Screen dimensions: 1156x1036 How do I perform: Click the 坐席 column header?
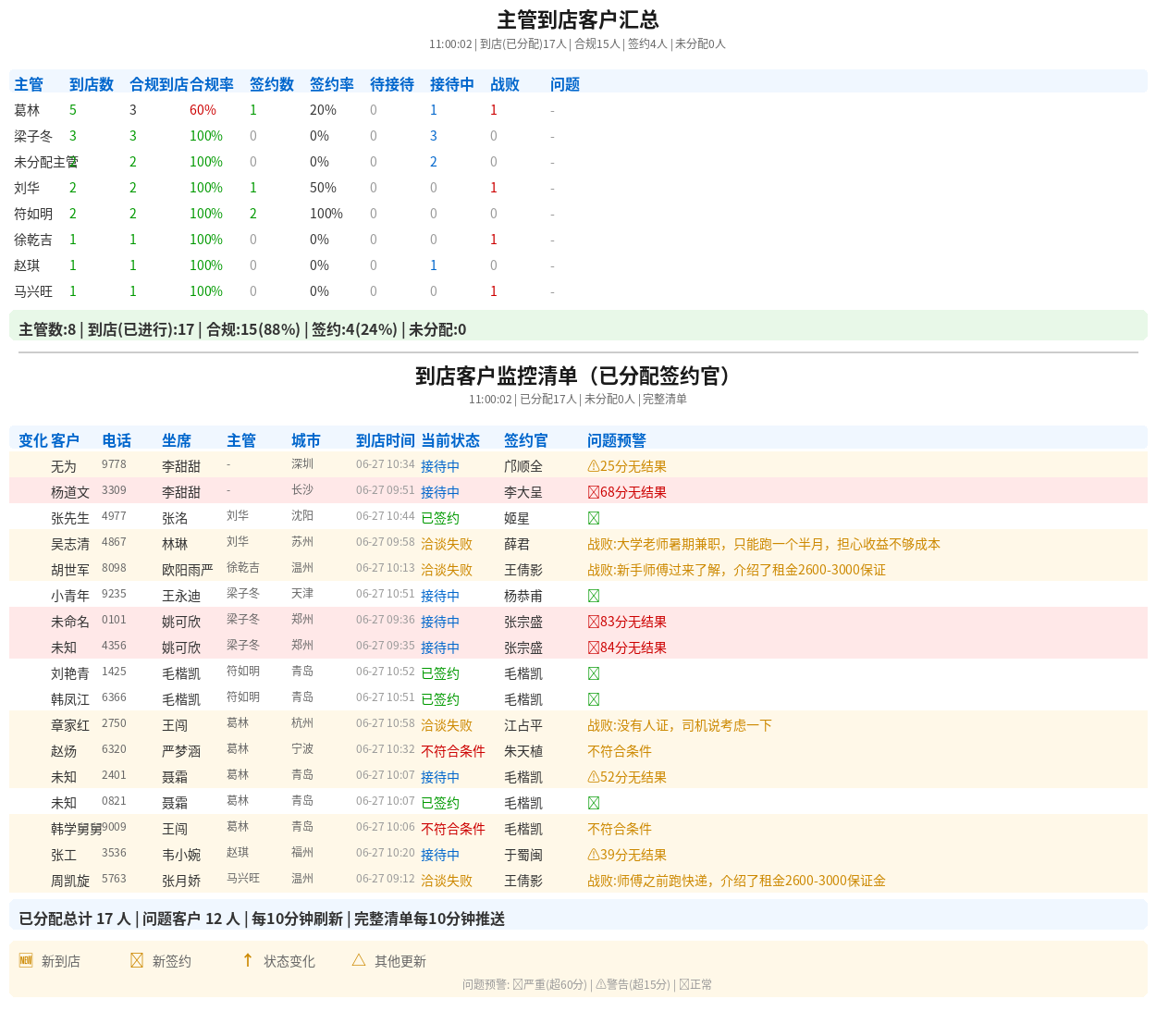point(177,440)
